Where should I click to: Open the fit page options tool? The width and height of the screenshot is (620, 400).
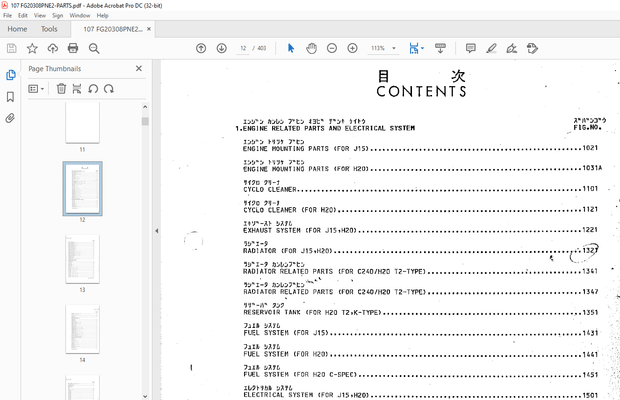tap(416, 48)
